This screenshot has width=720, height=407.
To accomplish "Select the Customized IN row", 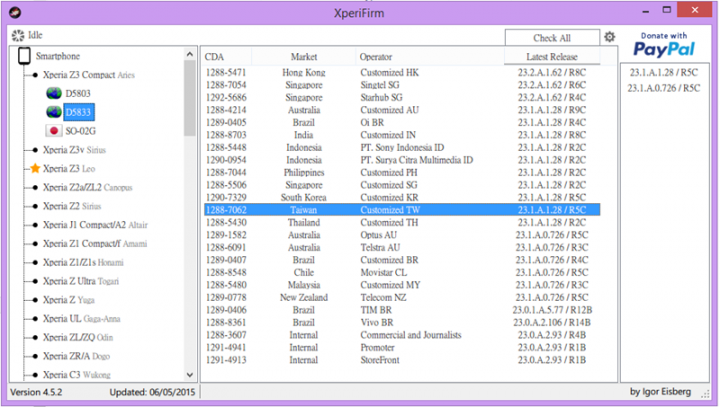I will [x=402, y=135].
